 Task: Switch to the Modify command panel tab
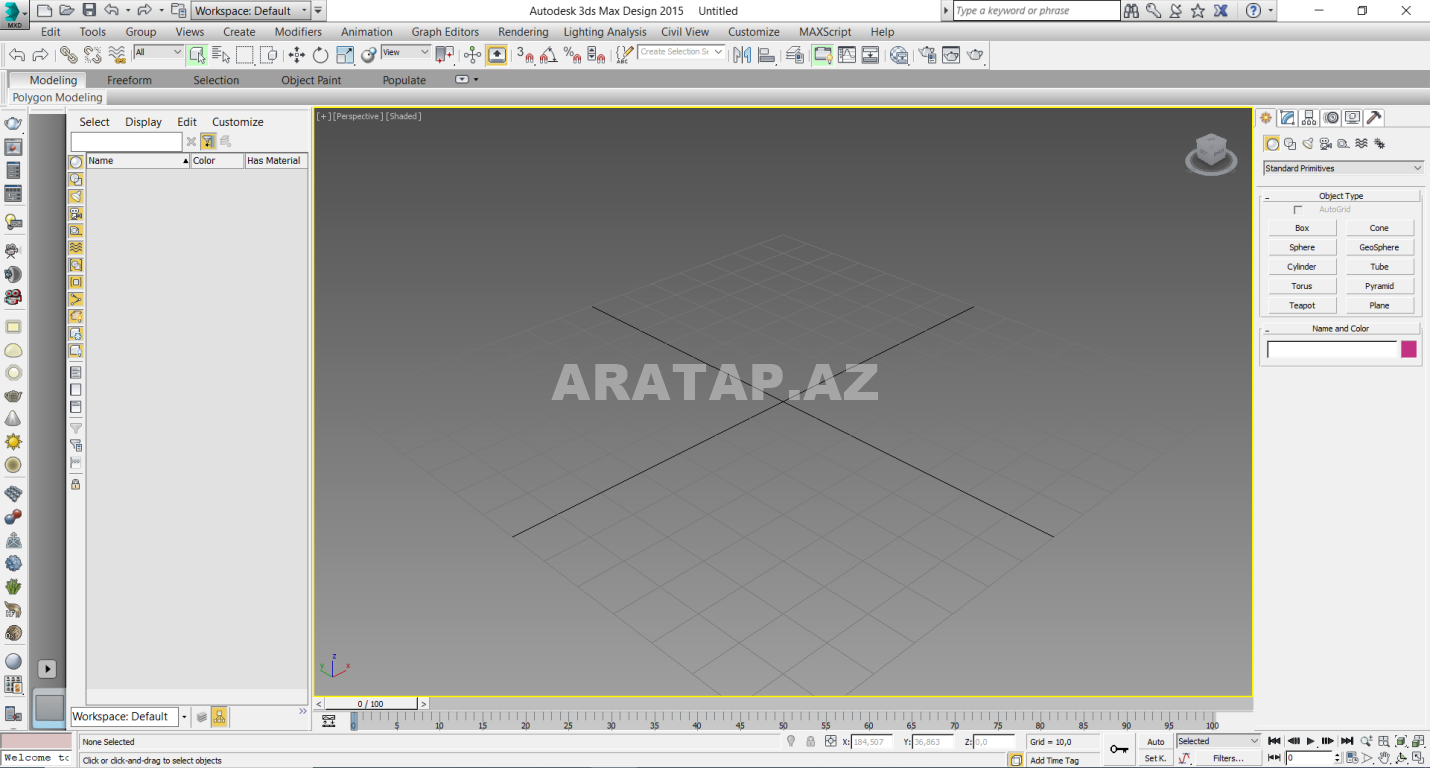pyautogui.click(x=1288, y=118)
